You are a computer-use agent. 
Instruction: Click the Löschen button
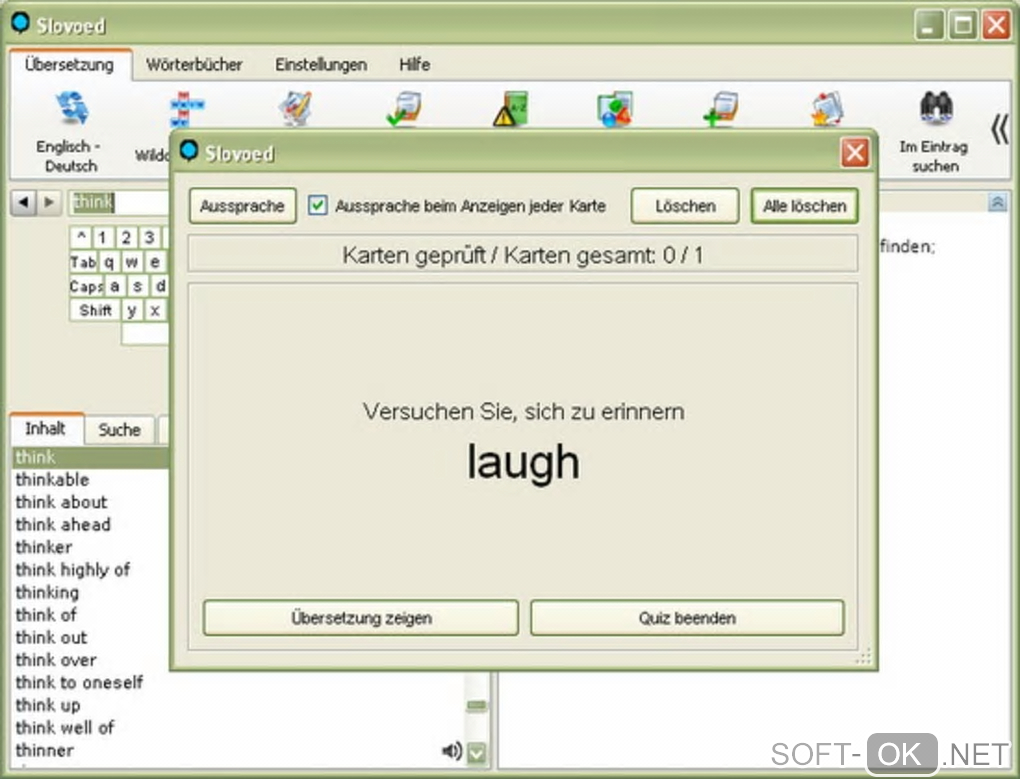(x=685, y=206)
